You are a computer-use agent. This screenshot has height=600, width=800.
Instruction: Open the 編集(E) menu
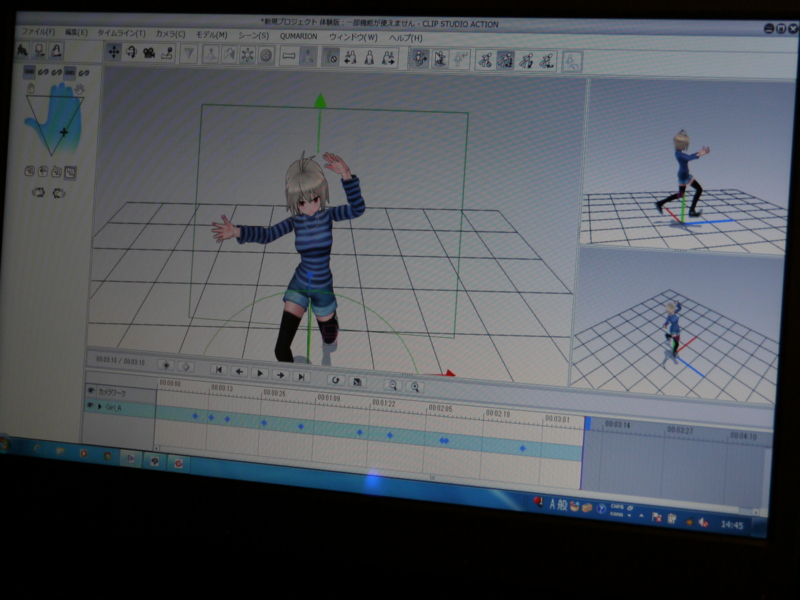[76, 33]
